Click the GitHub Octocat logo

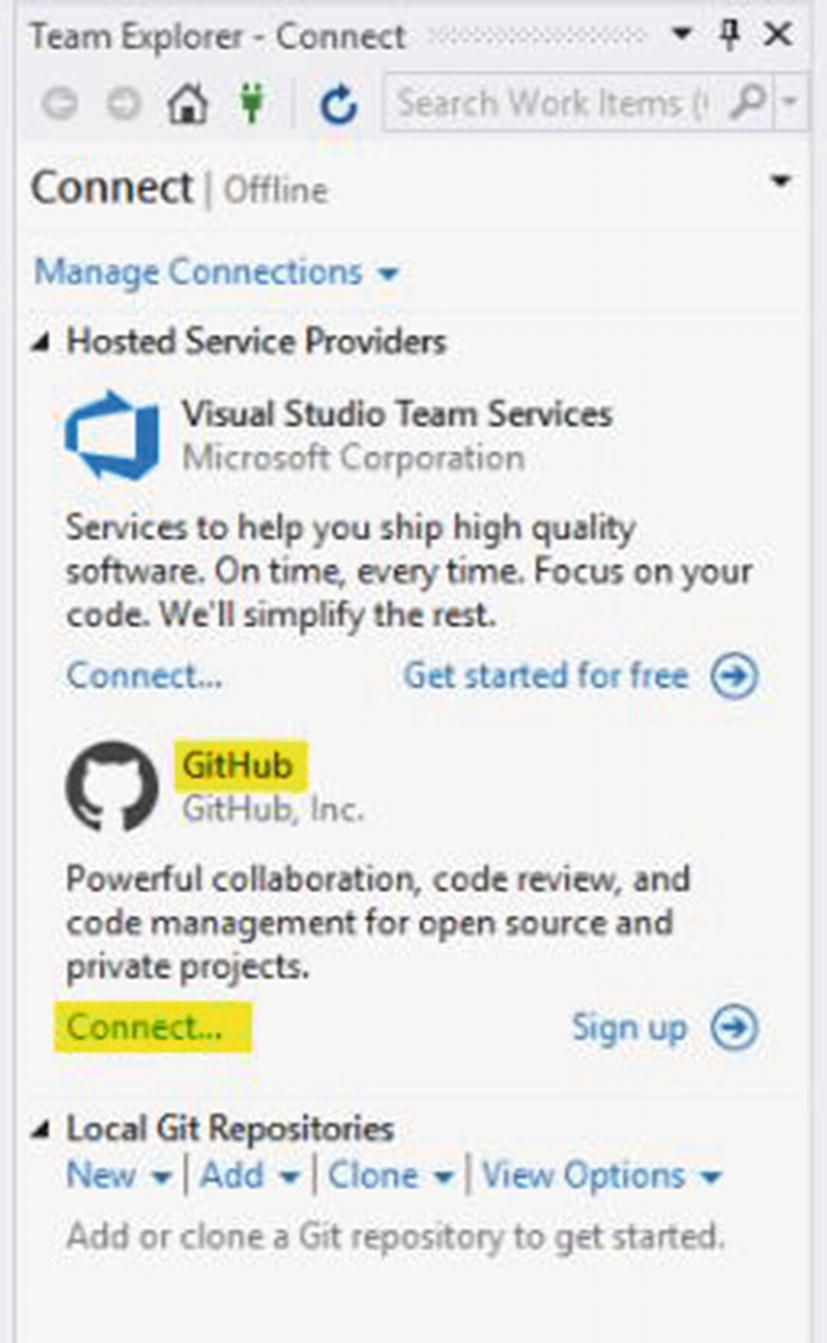111,787
